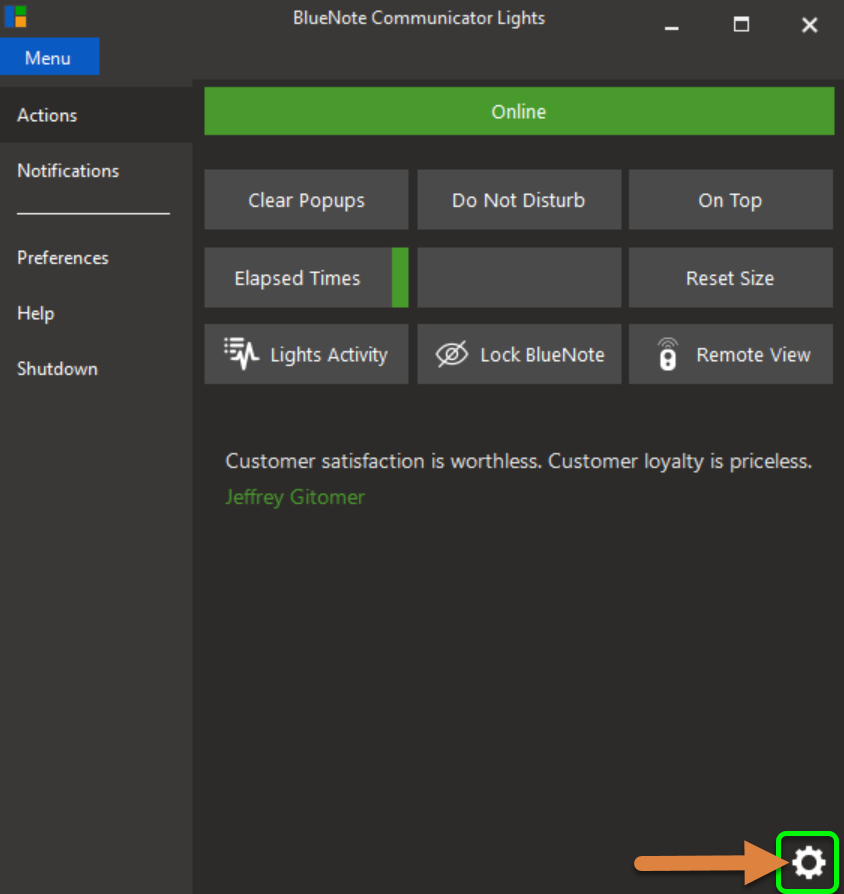Maximize the BlueNote window
This screenshot has width=844, height=894.
741,25
